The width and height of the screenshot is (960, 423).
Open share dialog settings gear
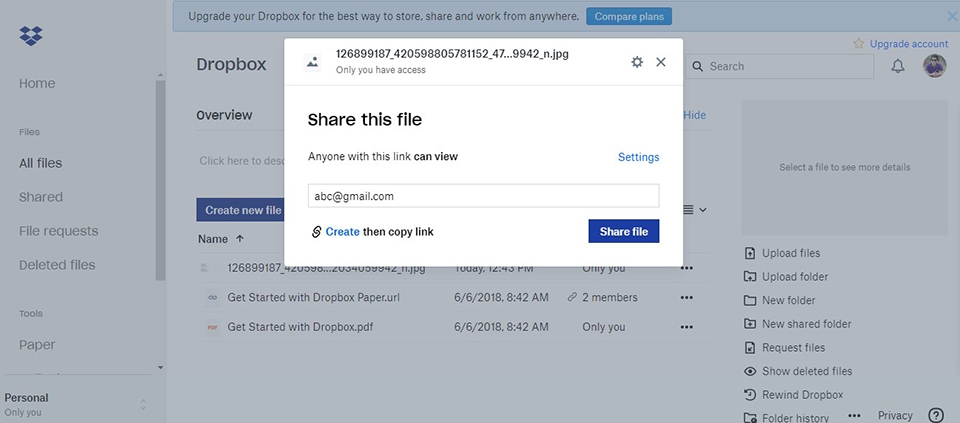click(x=637, y=62)
